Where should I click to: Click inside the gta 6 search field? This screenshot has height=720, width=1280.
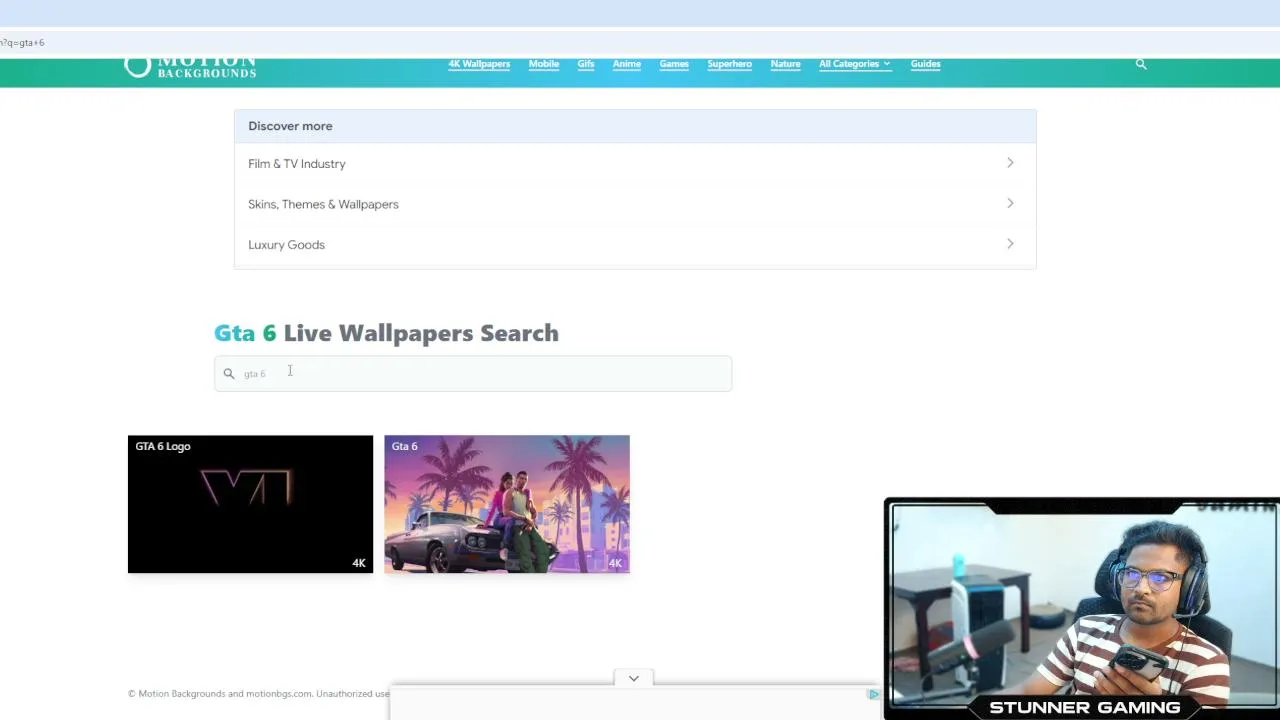[473, 374]
